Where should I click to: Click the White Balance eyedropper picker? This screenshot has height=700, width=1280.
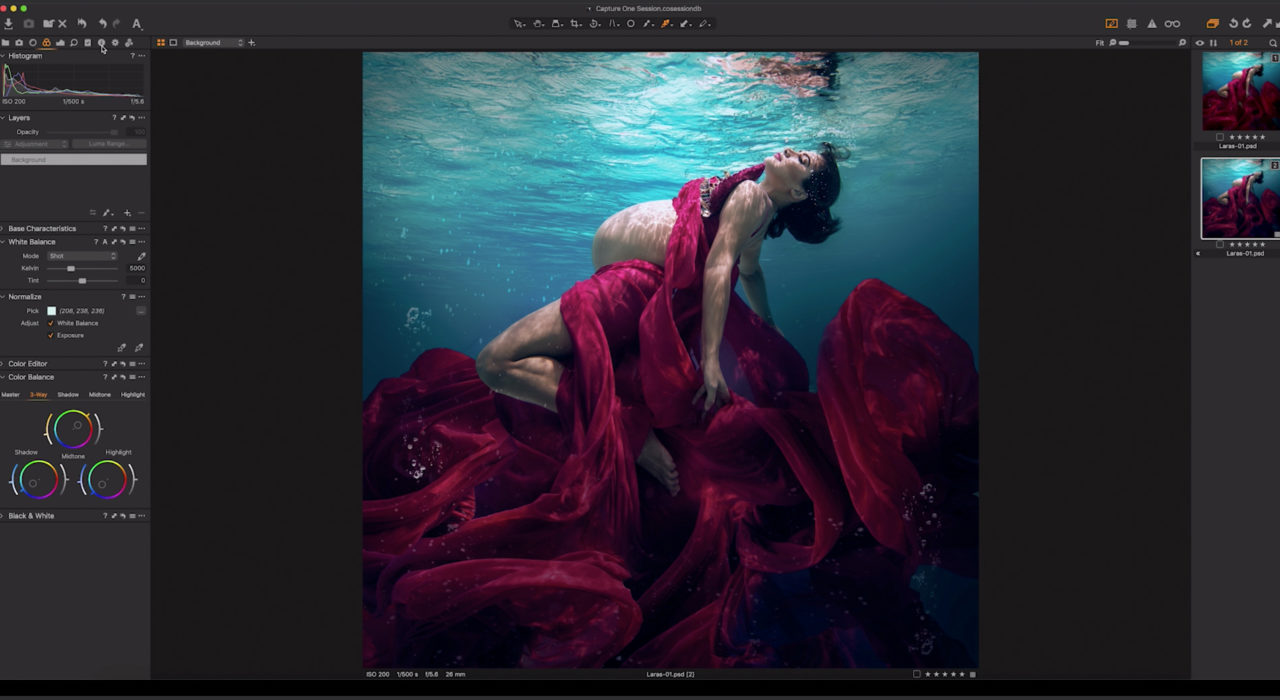[141, 256]
